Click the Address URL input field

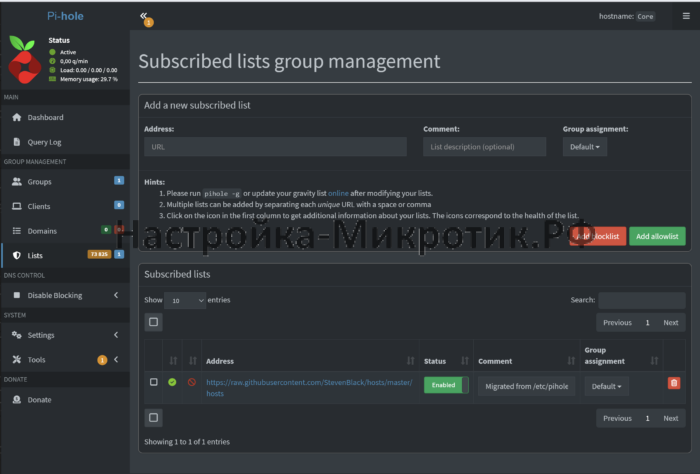tap(275, 147)
